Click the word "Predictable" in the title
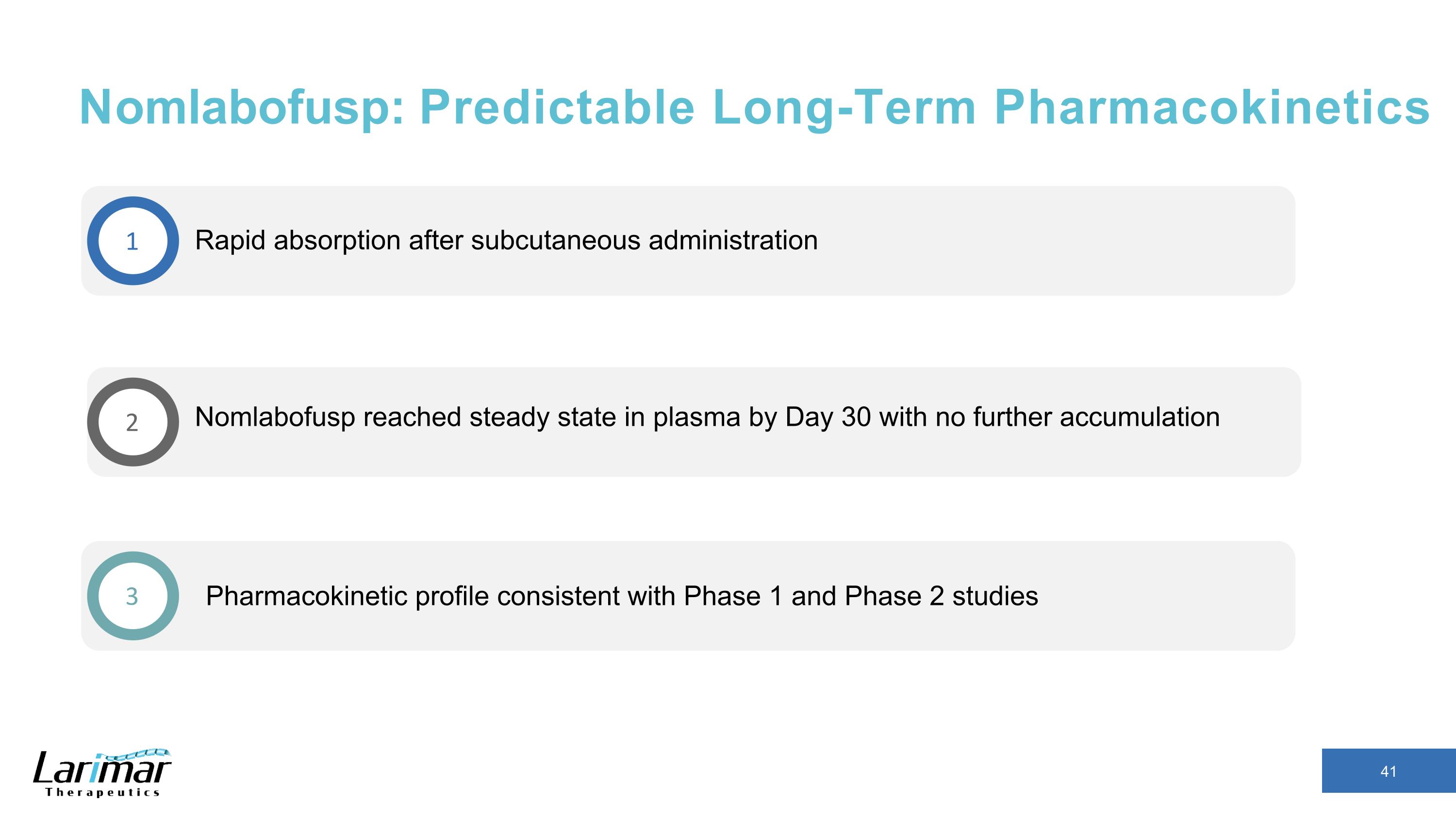This screenshot has height=819, width=1456. tap(557, 107)
